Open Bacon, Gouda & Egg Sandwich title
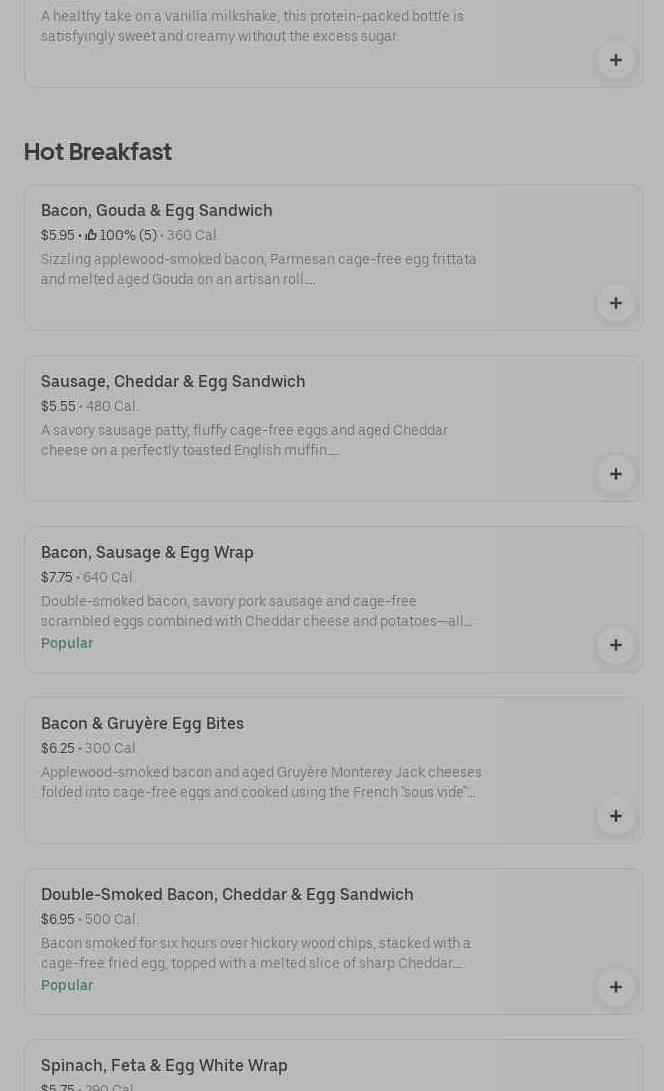The width and height of the screenshot is (664, 1091). [x=156, y=210]
